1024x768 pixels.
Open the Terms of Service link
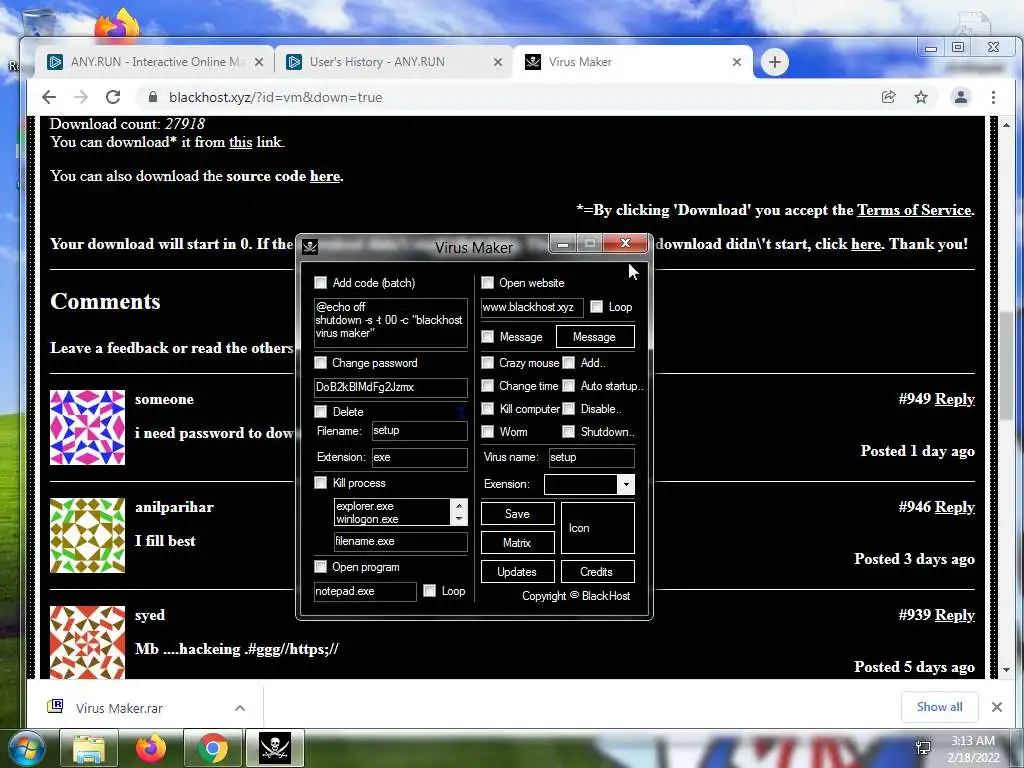point(914,210)
